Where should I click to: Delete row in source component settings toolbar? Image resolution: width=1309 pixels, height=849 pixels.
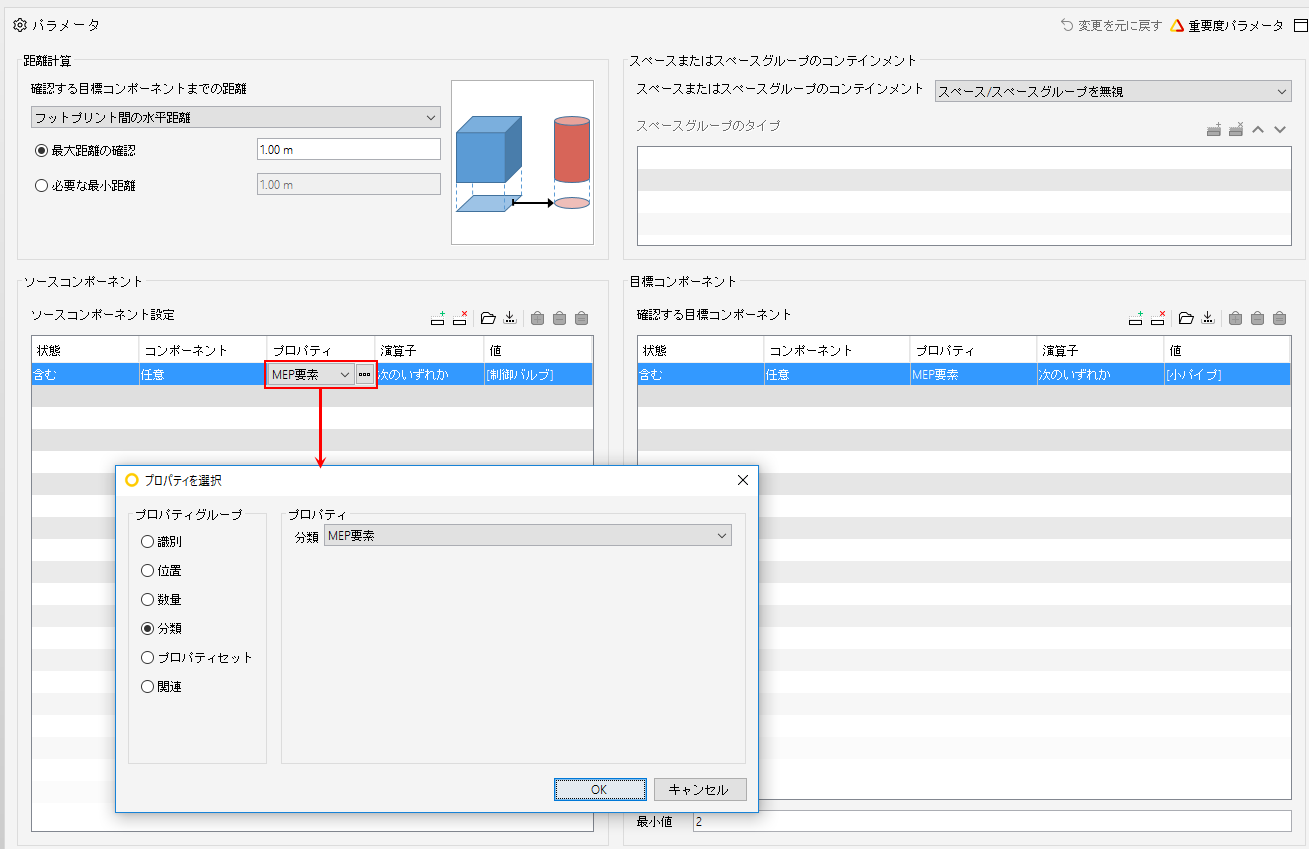[x=460, y=319]
